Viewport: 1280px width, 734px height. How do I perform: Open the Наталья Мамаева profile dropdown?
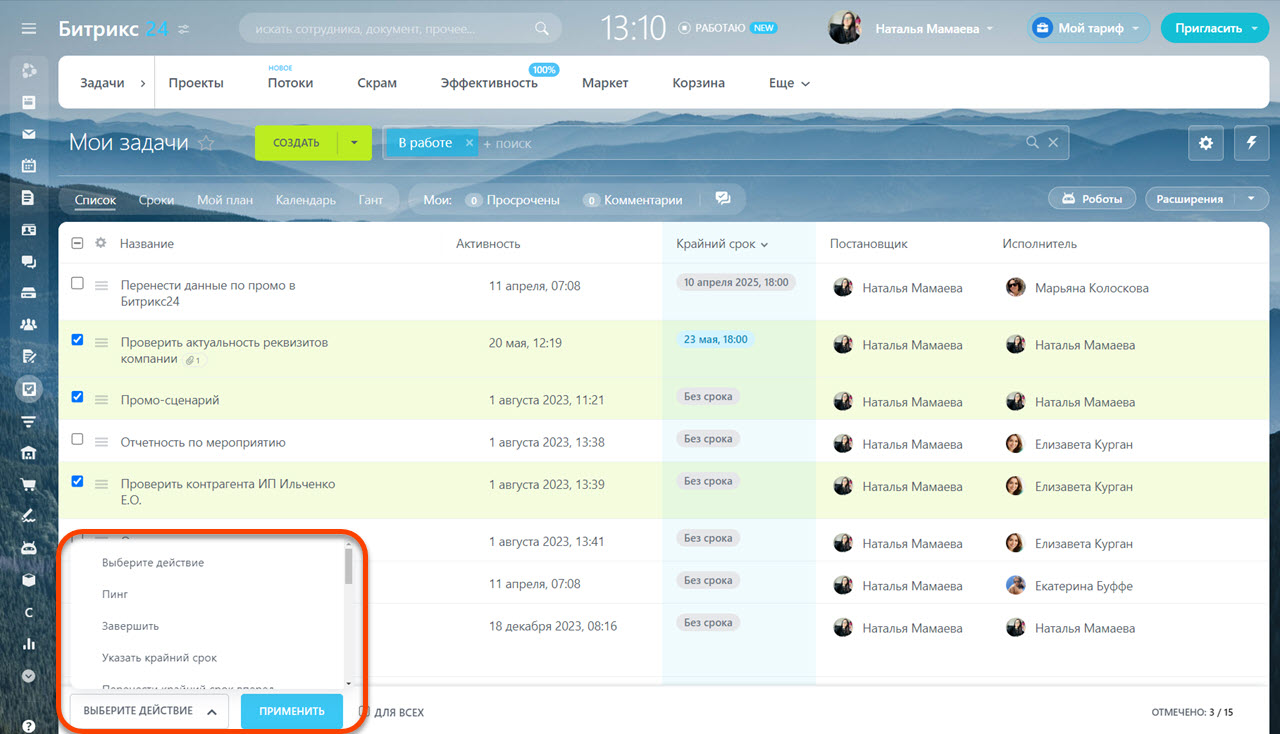pyautogui.click(x=934, y=29)
